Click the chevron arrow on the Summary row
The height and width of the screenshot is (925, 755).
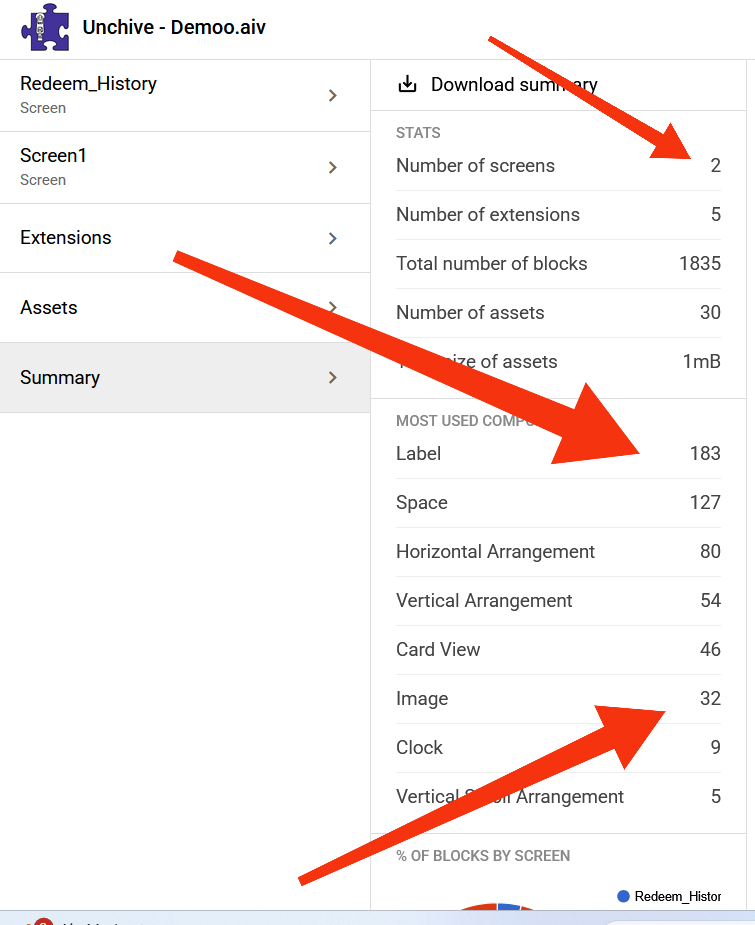(333, 378)
